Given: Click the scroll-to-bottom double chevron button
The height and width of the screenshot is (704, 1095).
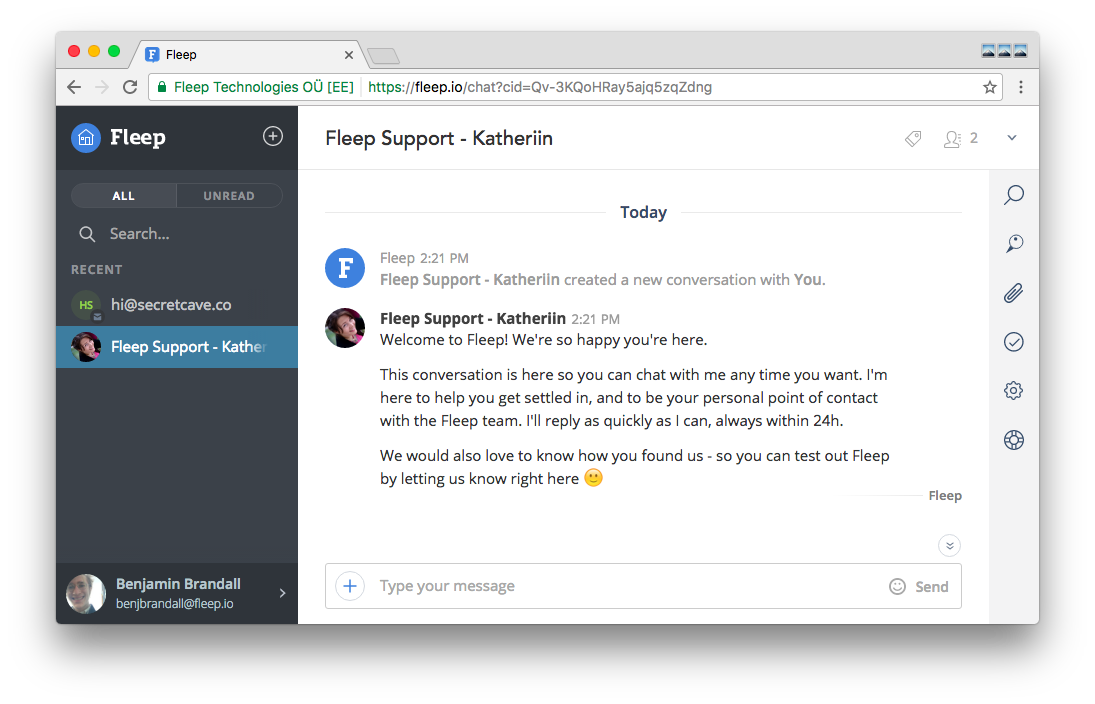Looking at the screenshot, I should [x=949, y=545].
